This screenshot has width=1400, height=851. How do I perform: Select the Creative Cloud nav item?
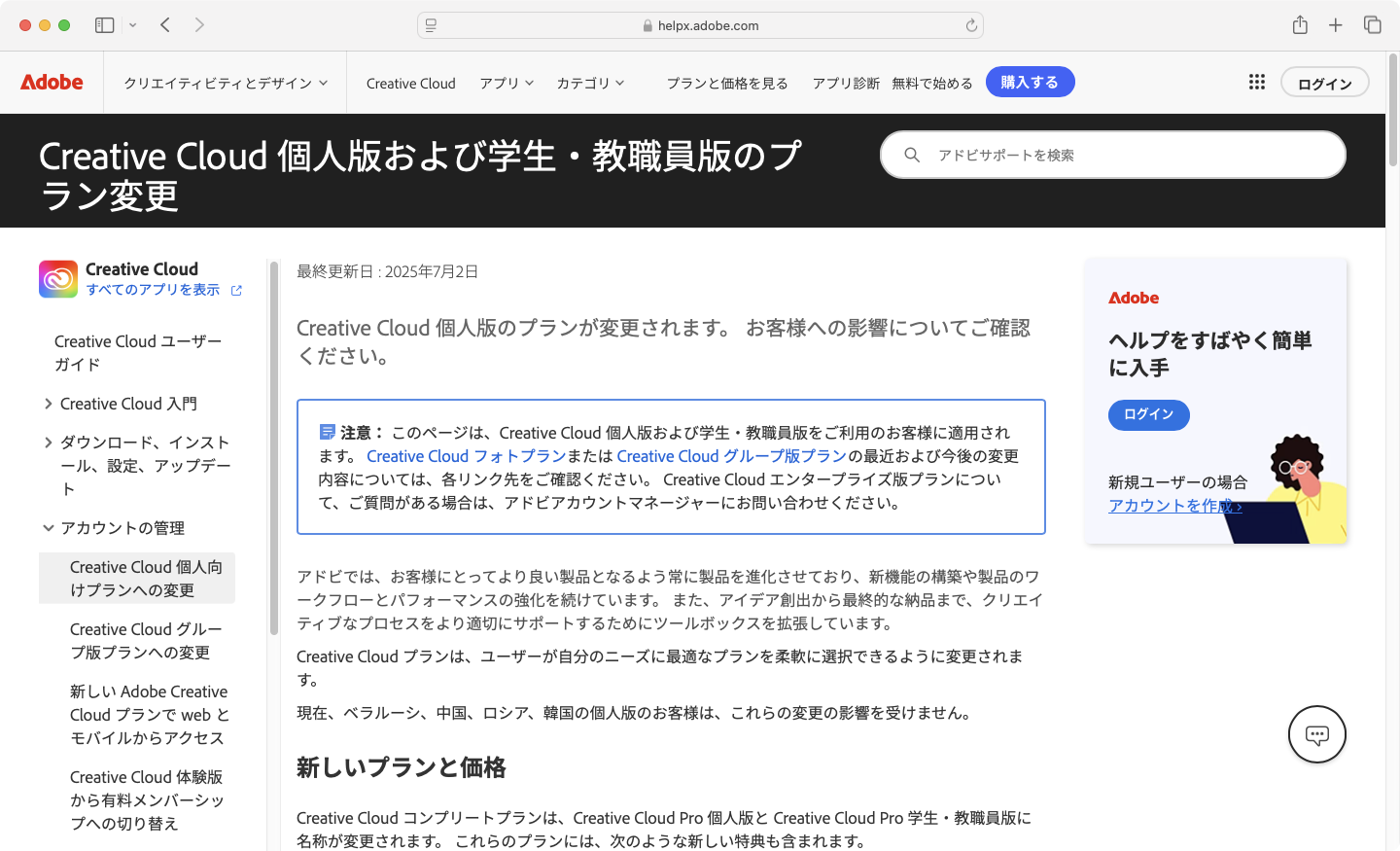pyautogui.click(x=411, y=83)
